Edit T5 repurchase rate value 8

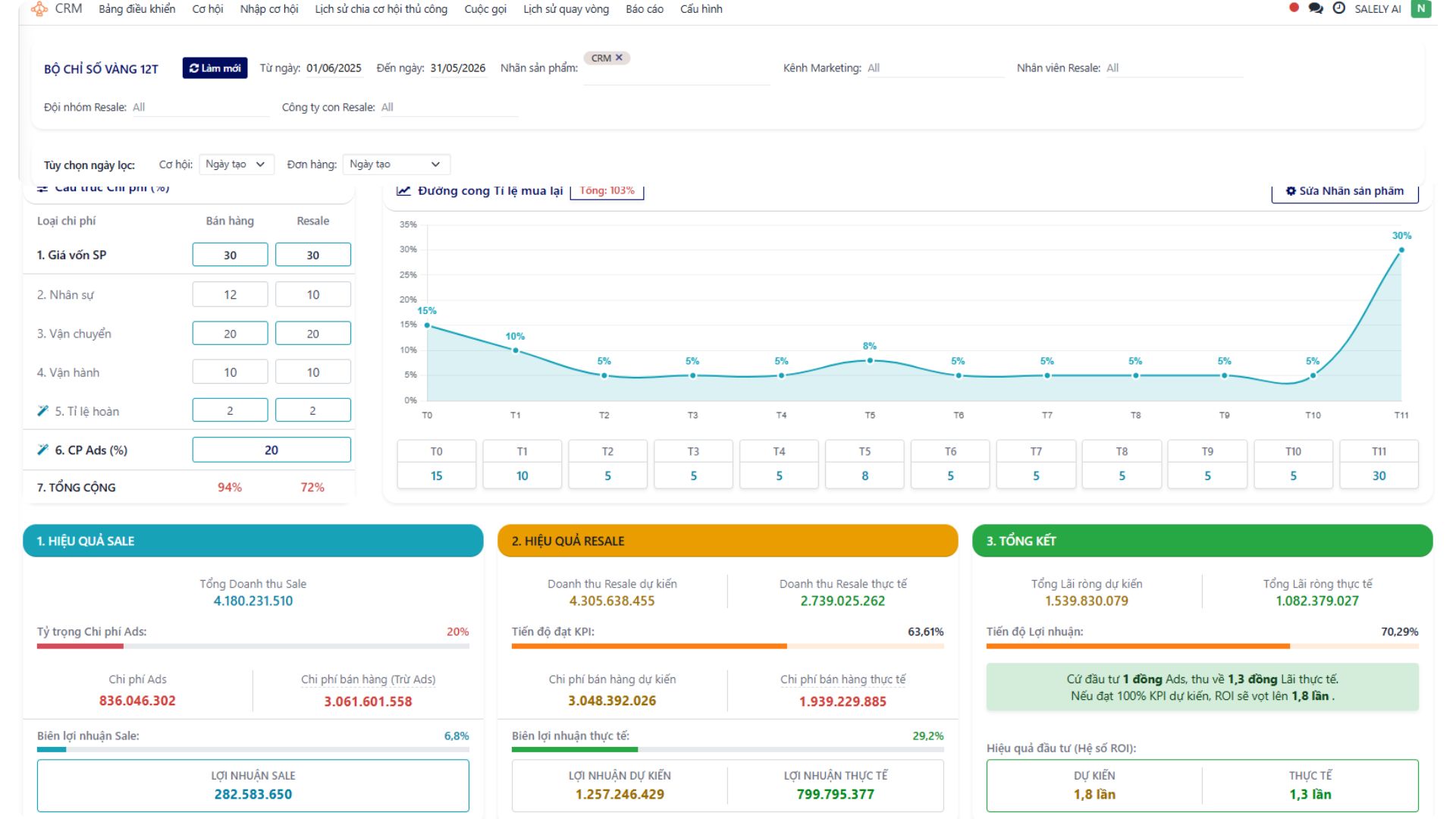[864, 476]
